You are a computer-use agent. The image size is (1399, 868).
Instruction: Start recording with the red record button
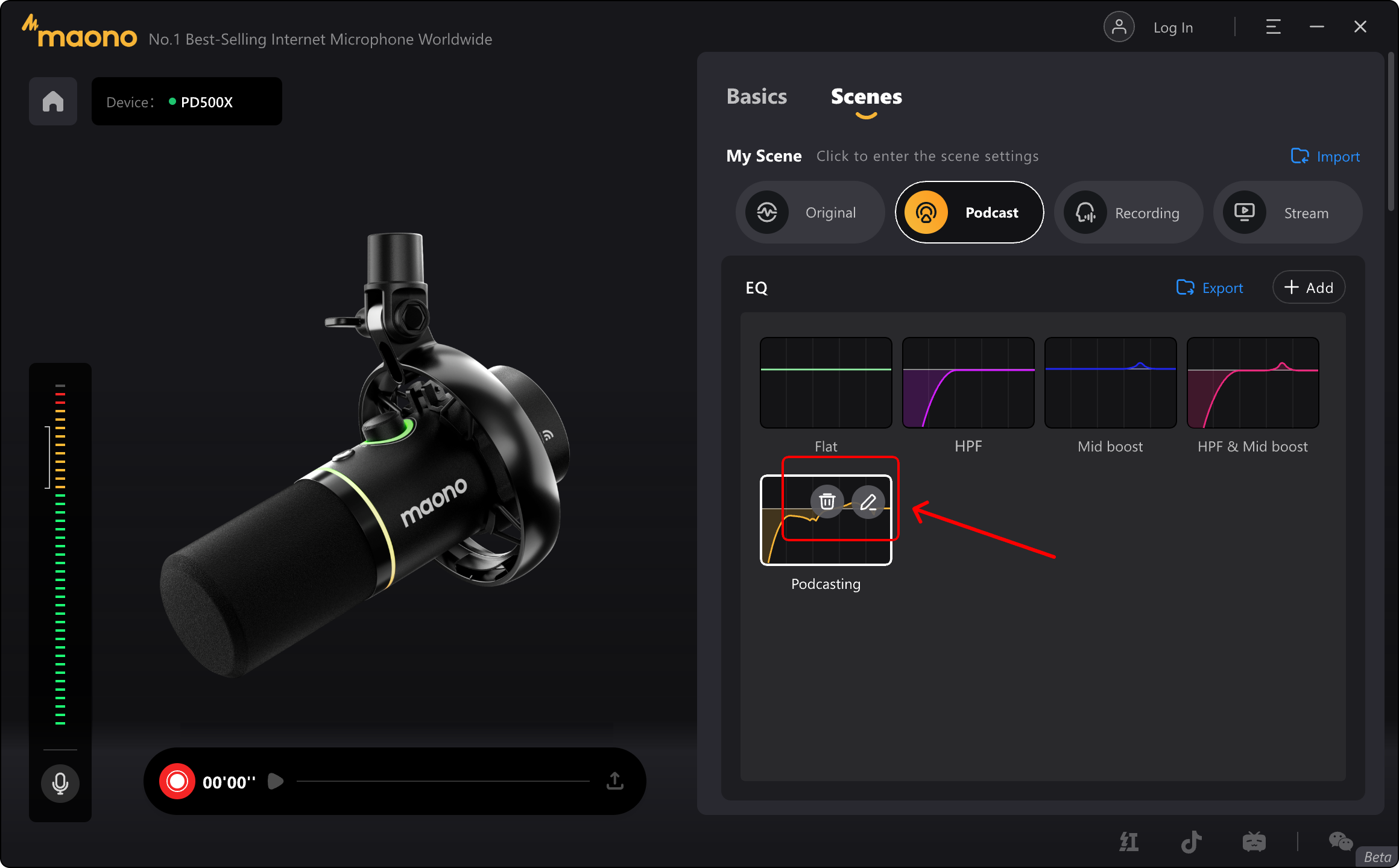click(177, 781)
